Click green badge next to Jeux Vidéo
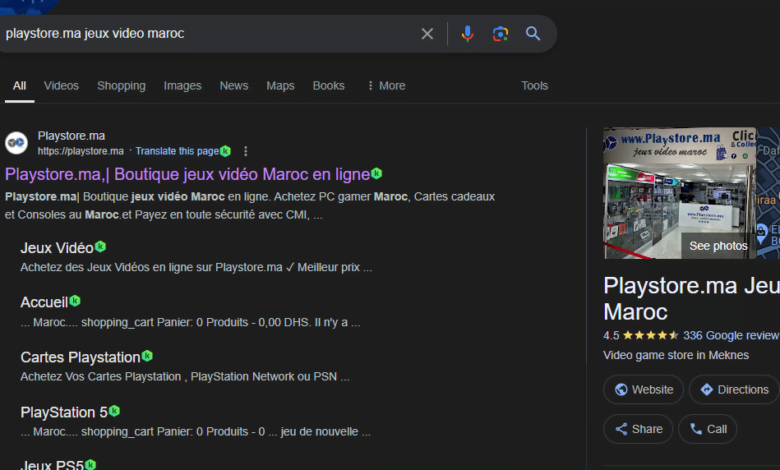 pyautogui.click(x=100, y=246)
